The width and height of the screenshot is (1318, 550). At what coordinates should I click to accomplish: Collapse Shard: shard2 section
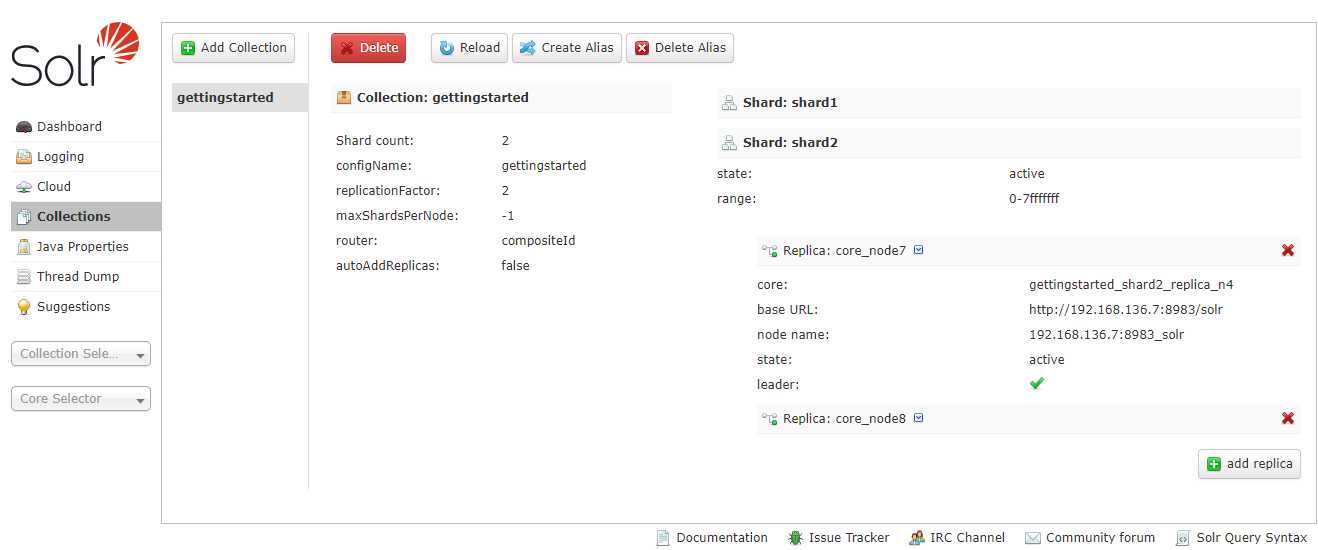(x=1009, y=143)
